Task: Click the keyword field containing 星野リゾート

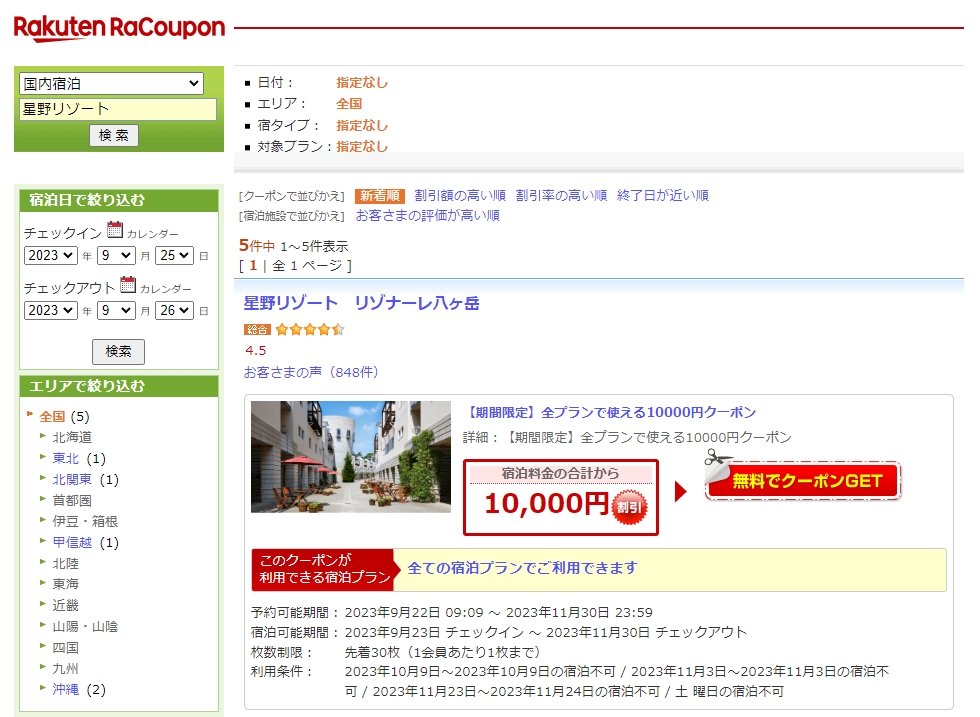Action: 118,109
